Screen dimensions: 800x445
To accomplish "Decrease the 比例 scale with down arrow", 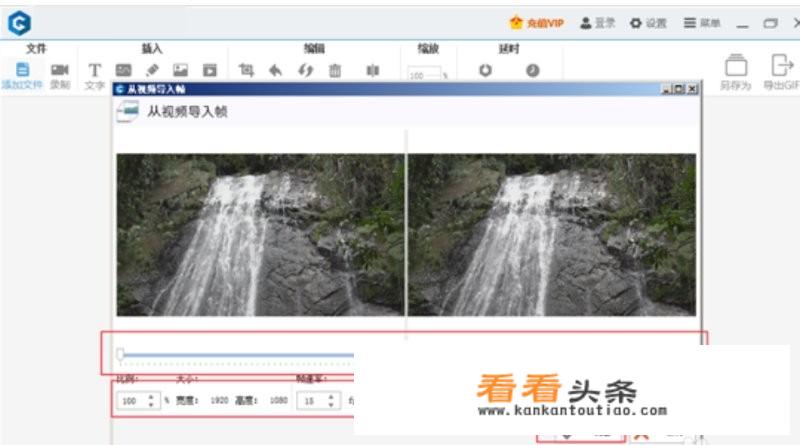I will (151, 405).
